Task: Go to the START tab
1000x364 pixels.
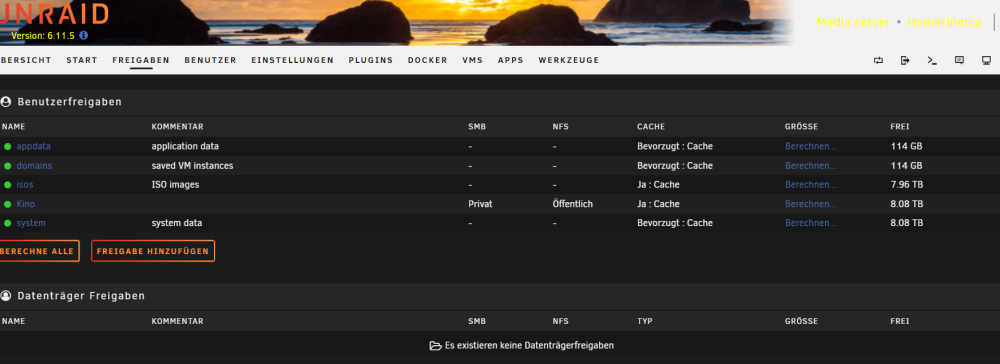Action: pyautogui.click(x=82, y=61)
